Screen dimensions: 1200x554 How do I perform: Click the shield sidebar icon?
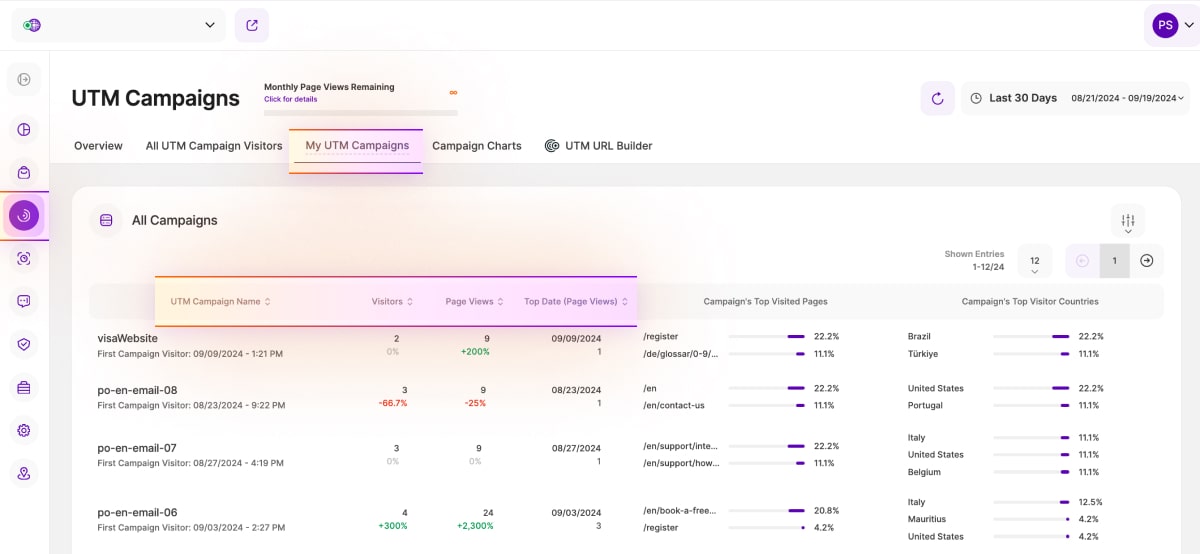tap(24, 344)
